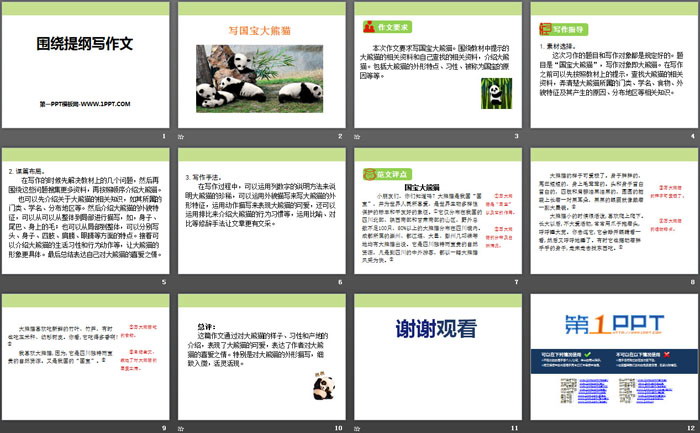Click the animation star icon under slide 3
This screenshot has height=433, width=700.
pyautogui.click(x=357, y=137)
